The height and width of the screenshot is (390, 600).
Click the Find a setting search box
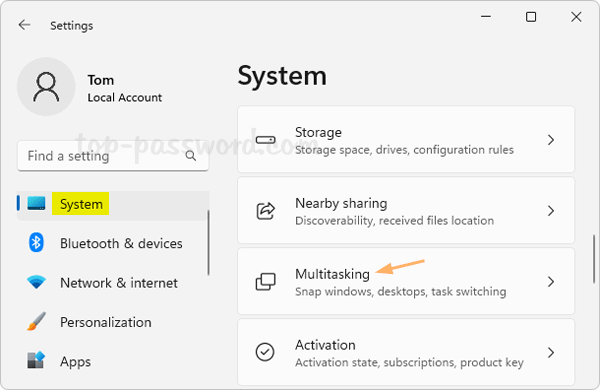(113, 156)
